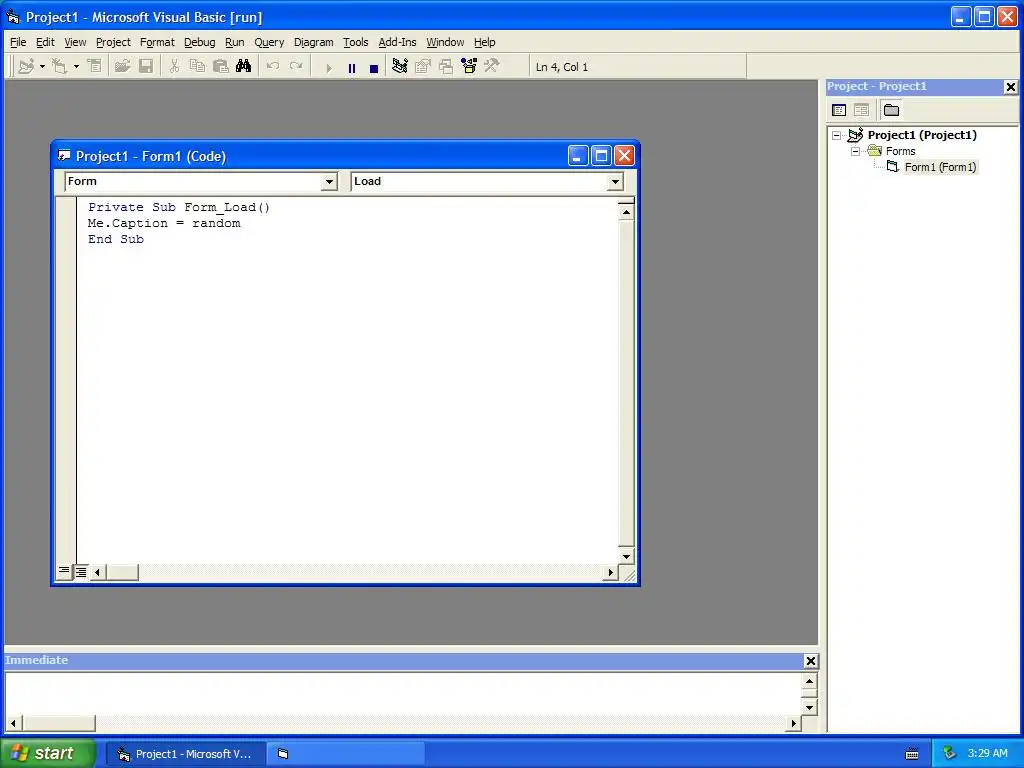Collapse the Forms folder node
Screen dimensions: 1024x768
click(x=856, y=152)
